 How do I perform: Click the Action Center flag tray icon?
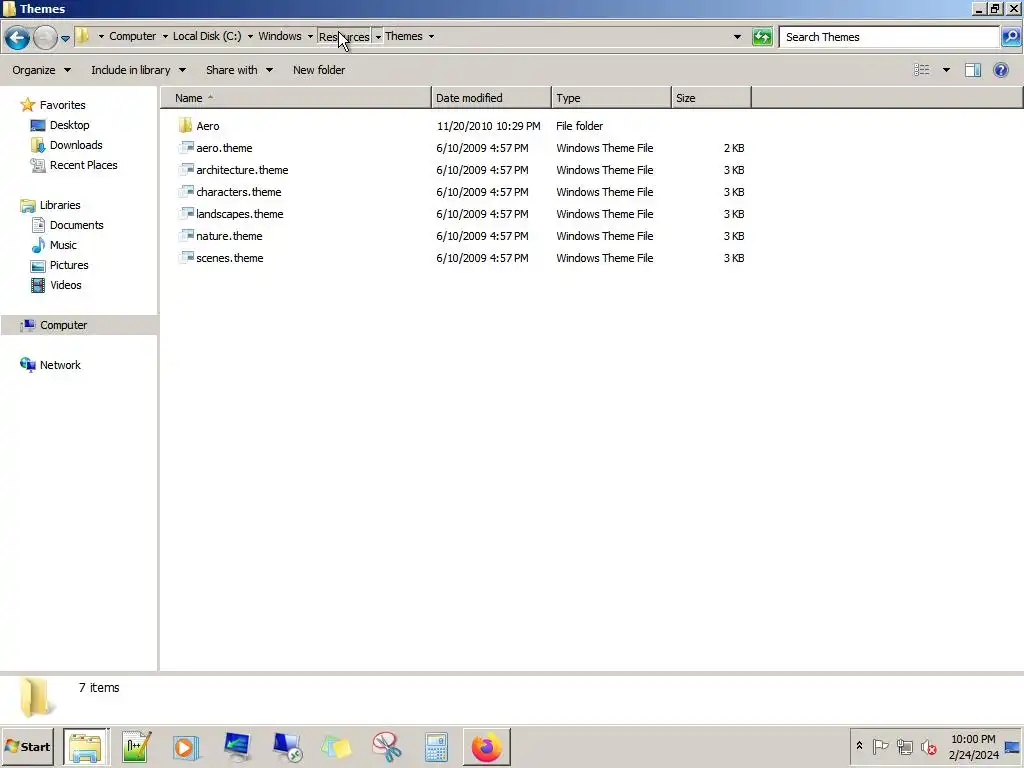(x=880, y=746)
